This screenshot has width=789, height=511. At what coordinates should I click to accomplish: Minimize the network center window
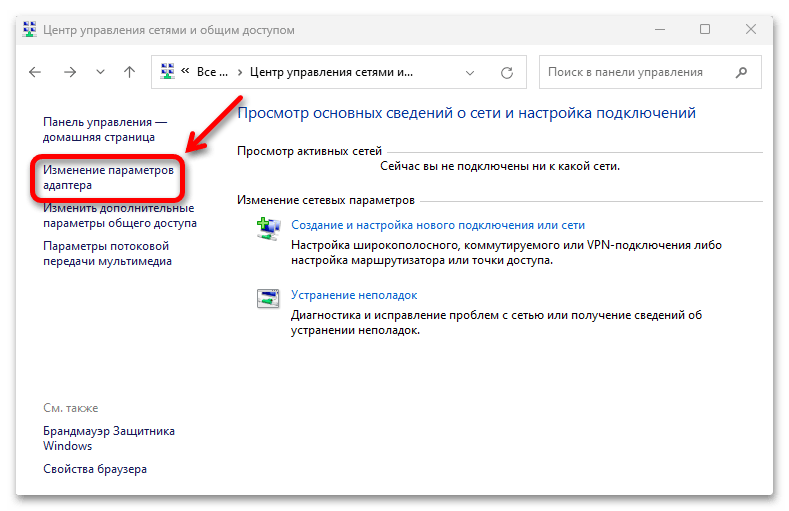660,30
